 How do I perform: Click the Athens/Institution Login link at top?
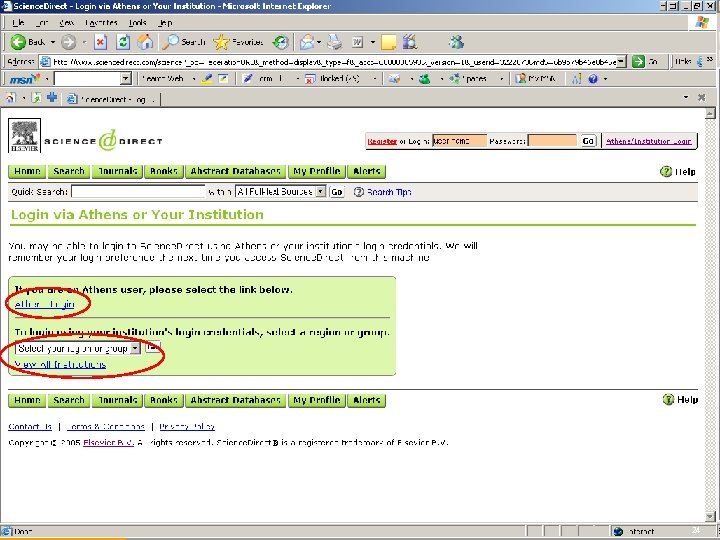coord(649,141)
